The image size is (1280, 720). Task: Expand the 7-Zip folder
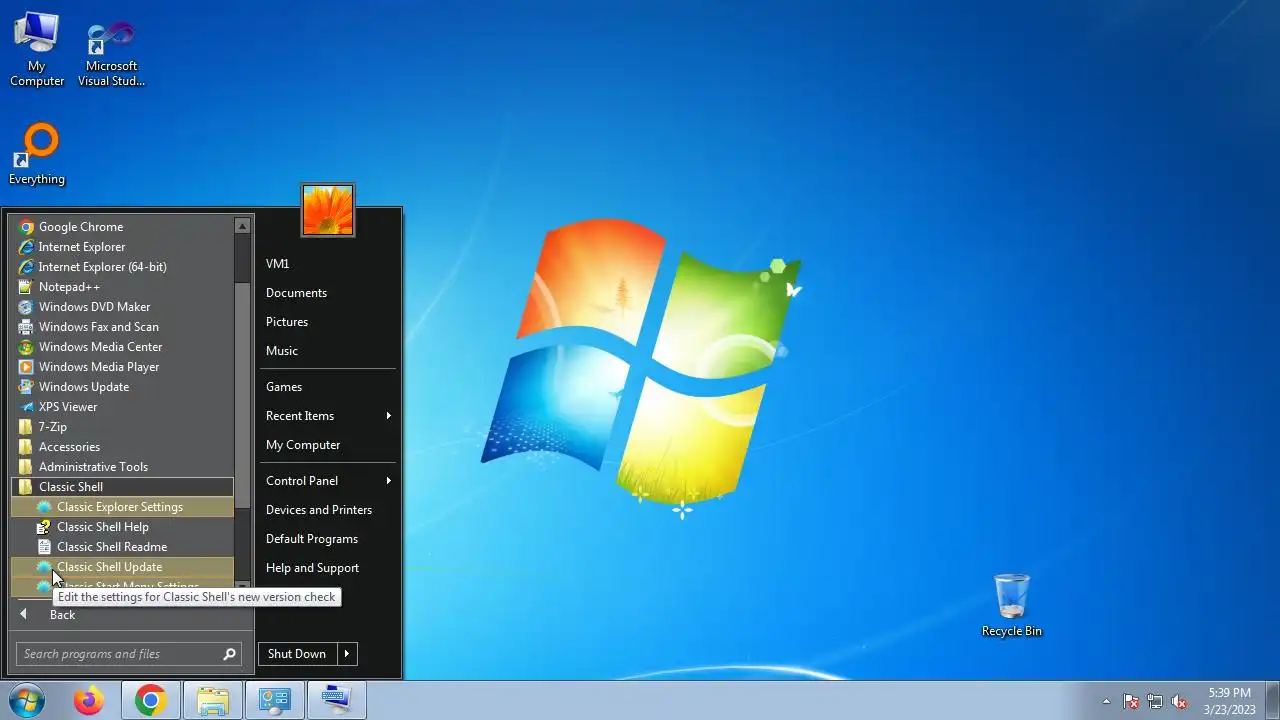click(x=122, y=427)
